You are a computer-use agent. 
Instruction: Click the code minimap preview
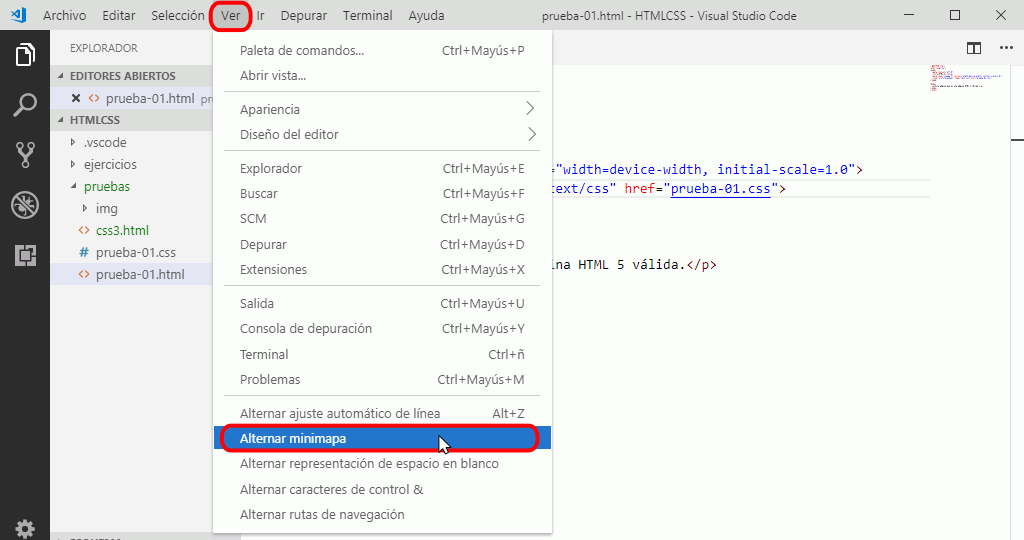click(965, 77)
